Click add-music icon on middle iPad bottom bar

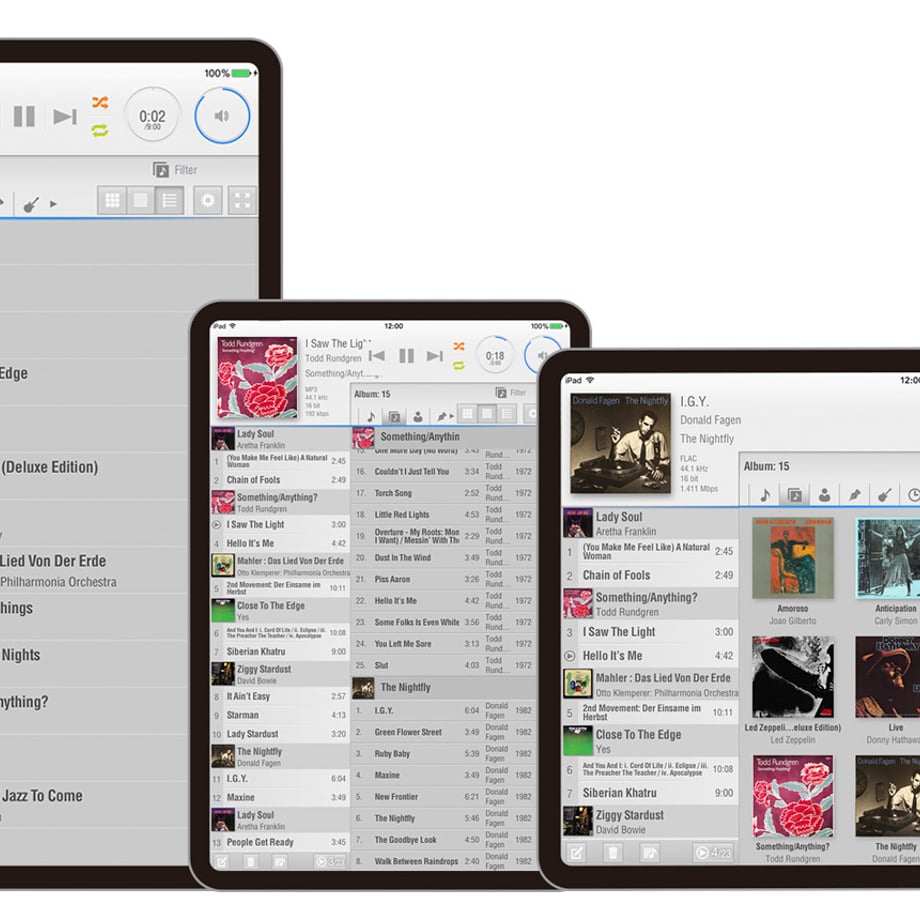click(280, 862)
